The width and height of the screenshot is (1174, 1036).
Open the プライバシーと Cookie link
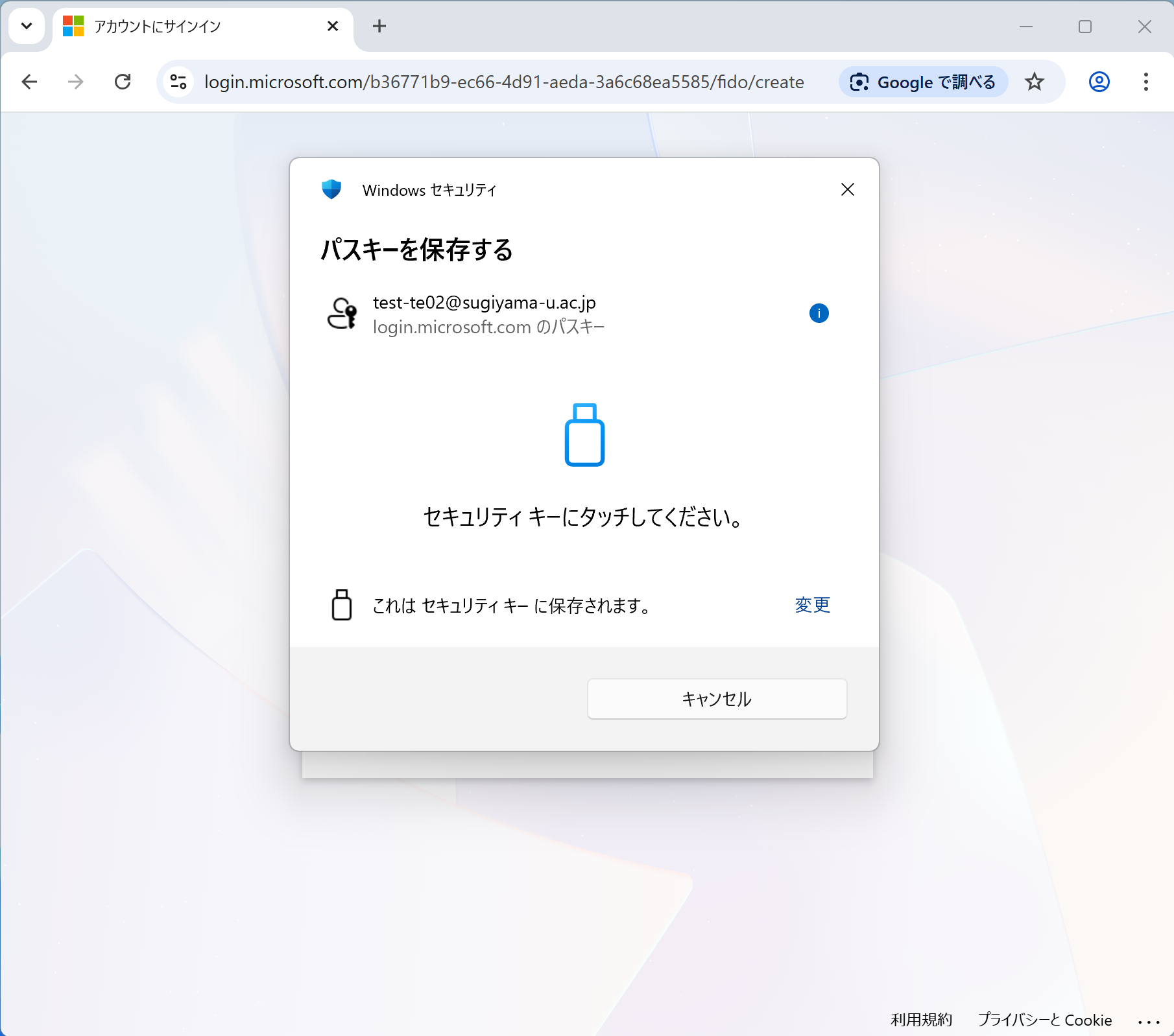[1044, 1020]
